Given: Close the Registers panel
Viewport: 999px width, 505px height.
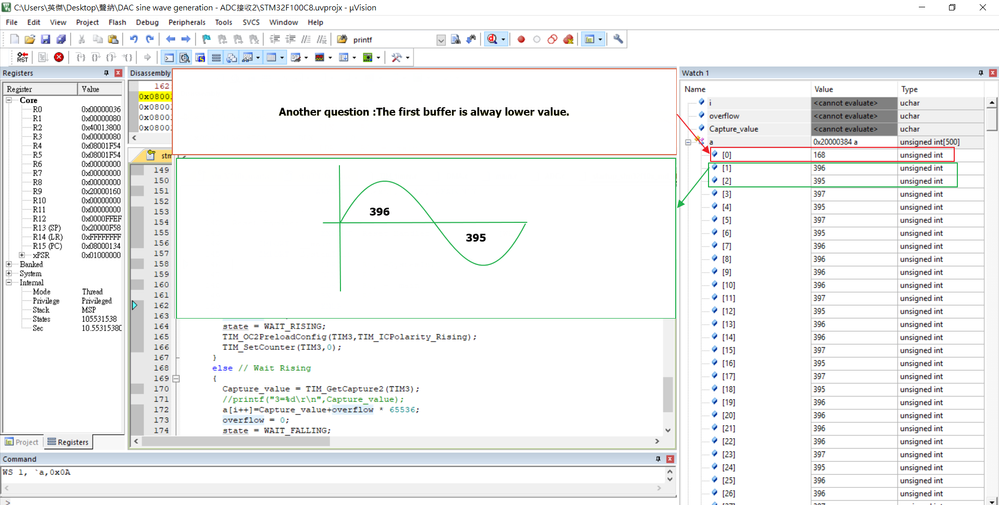Looking at the screenshot, I should point(118,73).
